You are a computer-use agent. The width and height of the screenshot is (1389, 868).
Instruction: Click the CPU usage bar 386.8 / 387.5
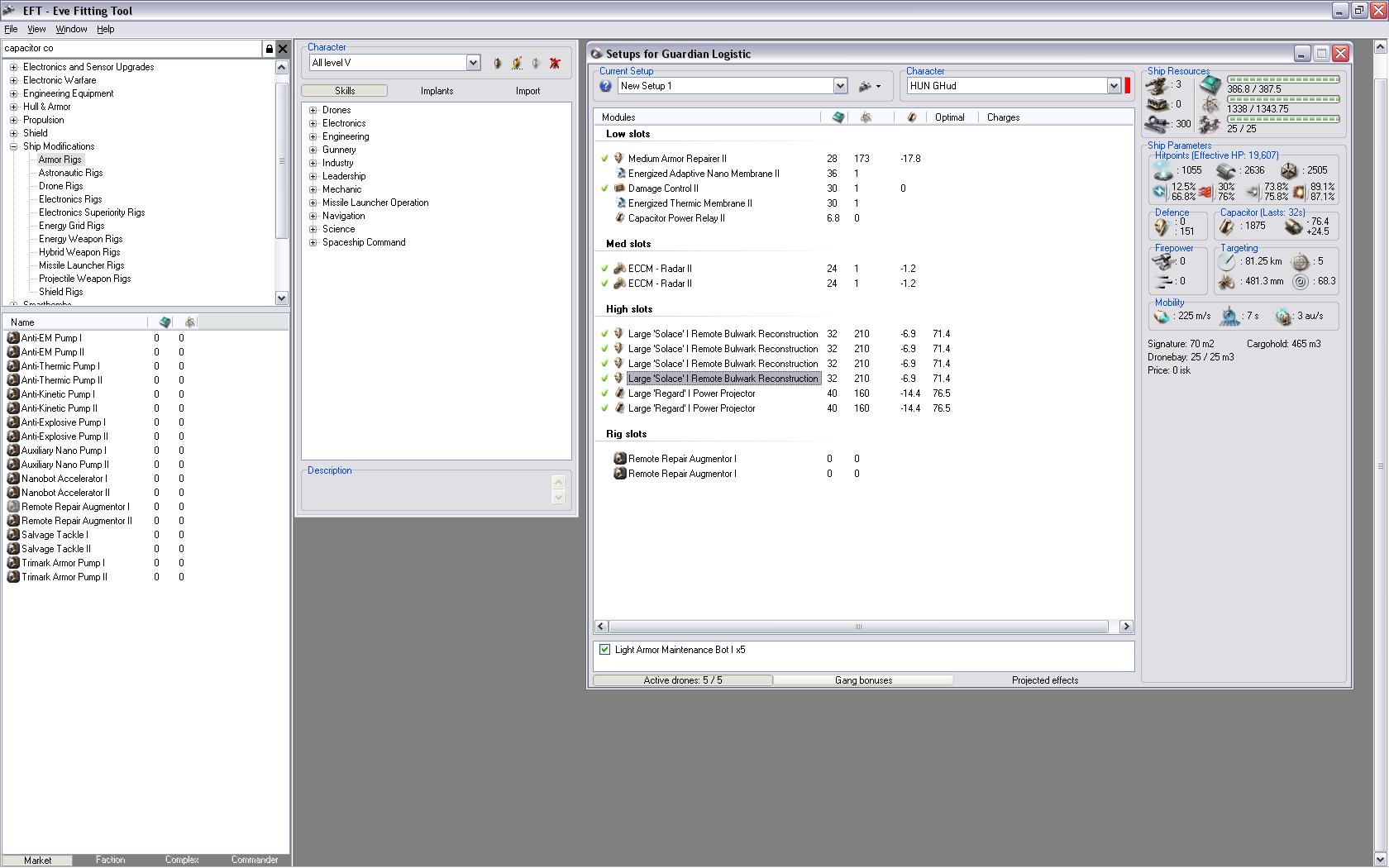pos(1283,79)
